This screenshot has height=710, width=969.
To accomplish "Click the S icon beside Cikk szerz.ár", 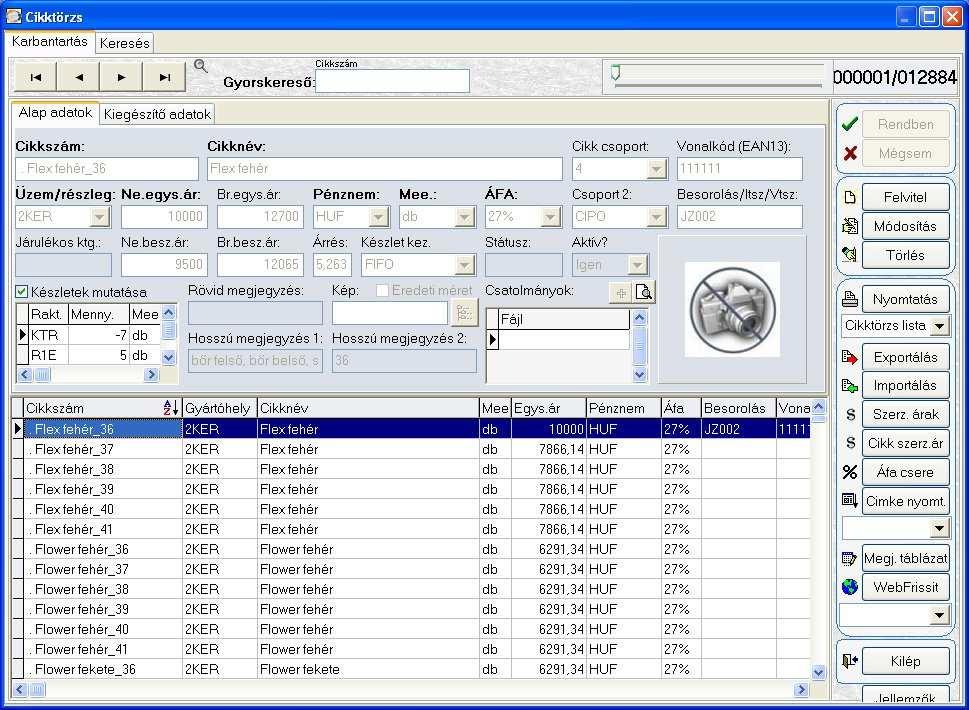I will click(850, 443).
